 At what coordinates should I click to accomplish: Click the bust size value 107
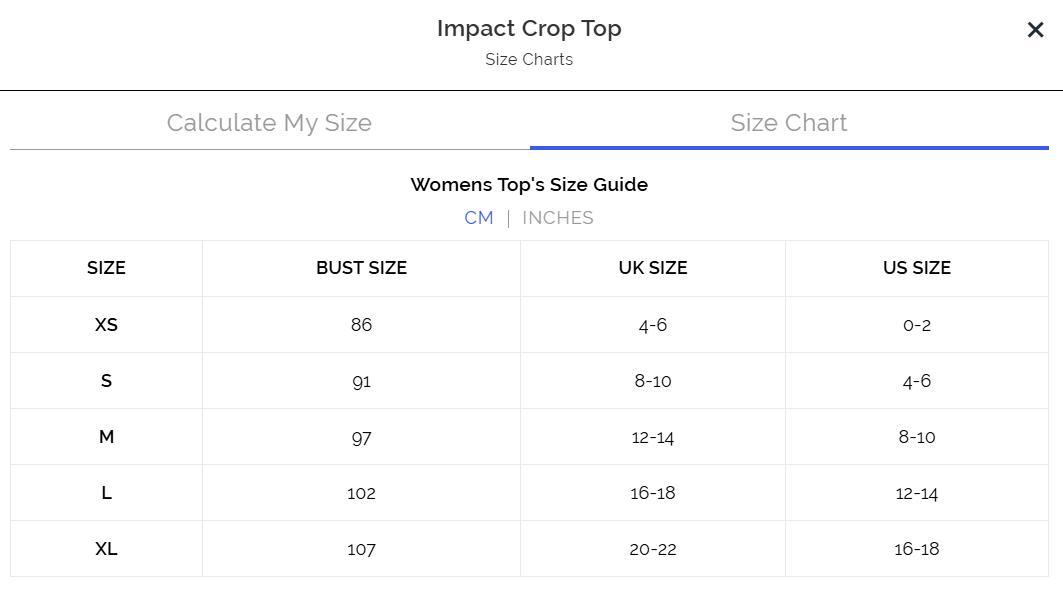[x=361, y=549]
